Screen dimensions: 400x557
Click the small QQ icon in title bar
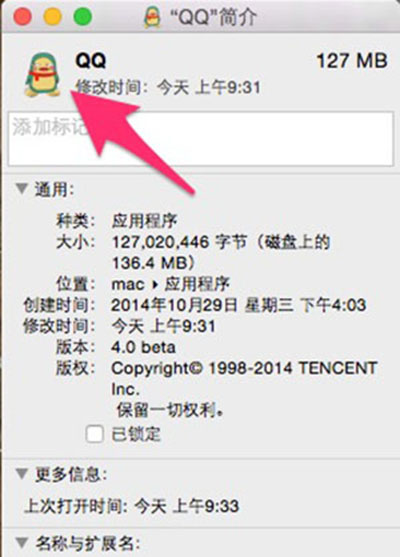coord(152,17)
